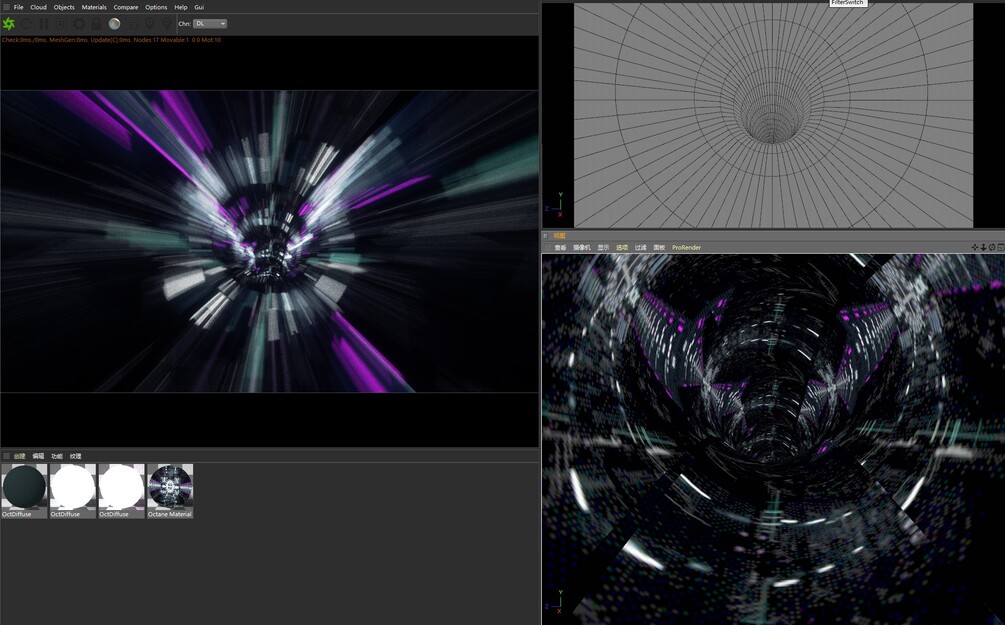Open the 查看 viewport menu
Viewport: 1005px width, 625px height.
coord(561,247)
